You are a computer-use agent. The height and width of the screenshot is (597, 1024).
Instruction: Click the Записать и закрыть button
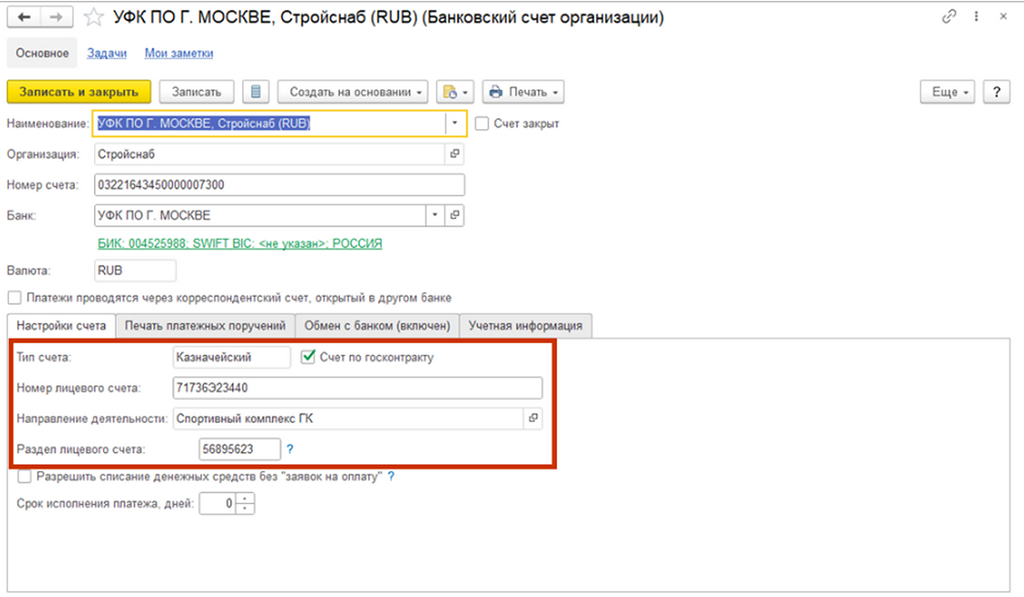pos(79,92)
